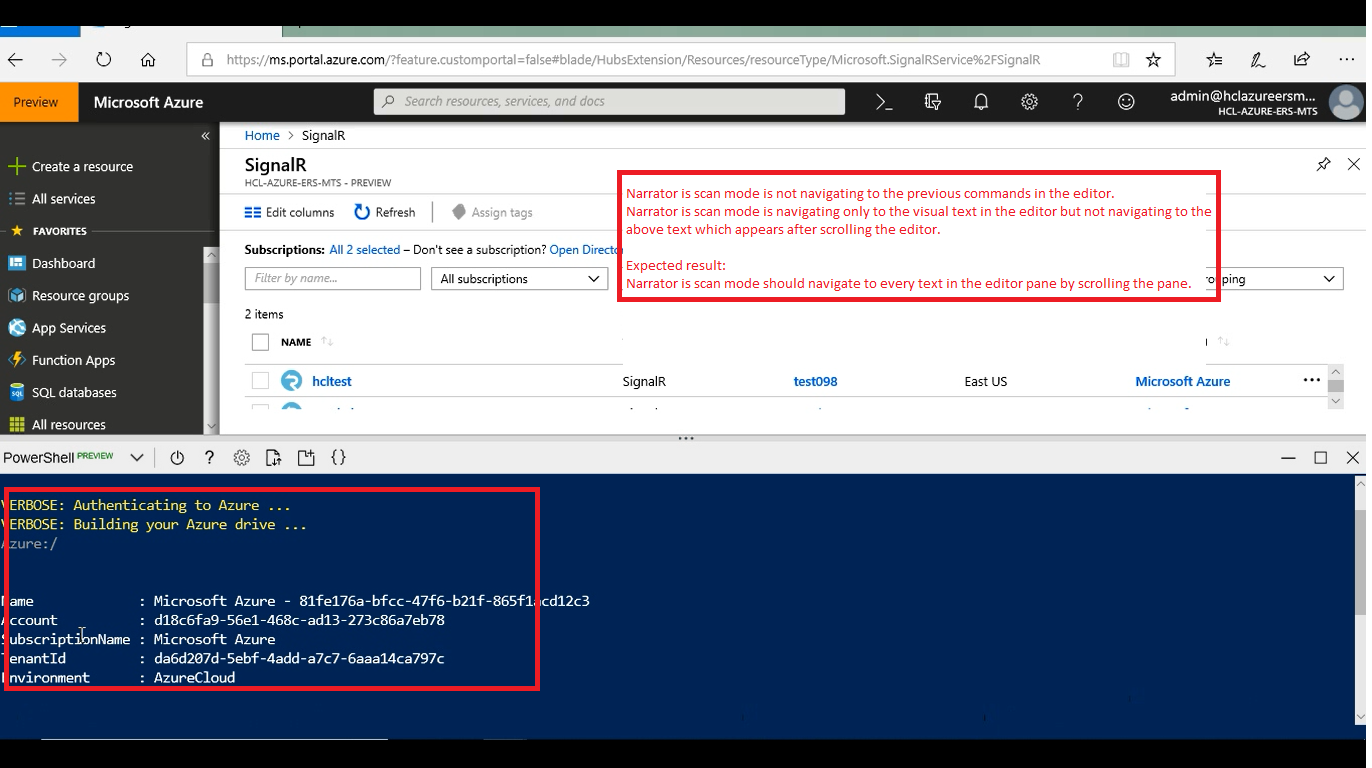The width and height of the screenshot is (1372, 768).
Task: Open the PowerShell shell selector dropdown
Action: tap(137, 457)
